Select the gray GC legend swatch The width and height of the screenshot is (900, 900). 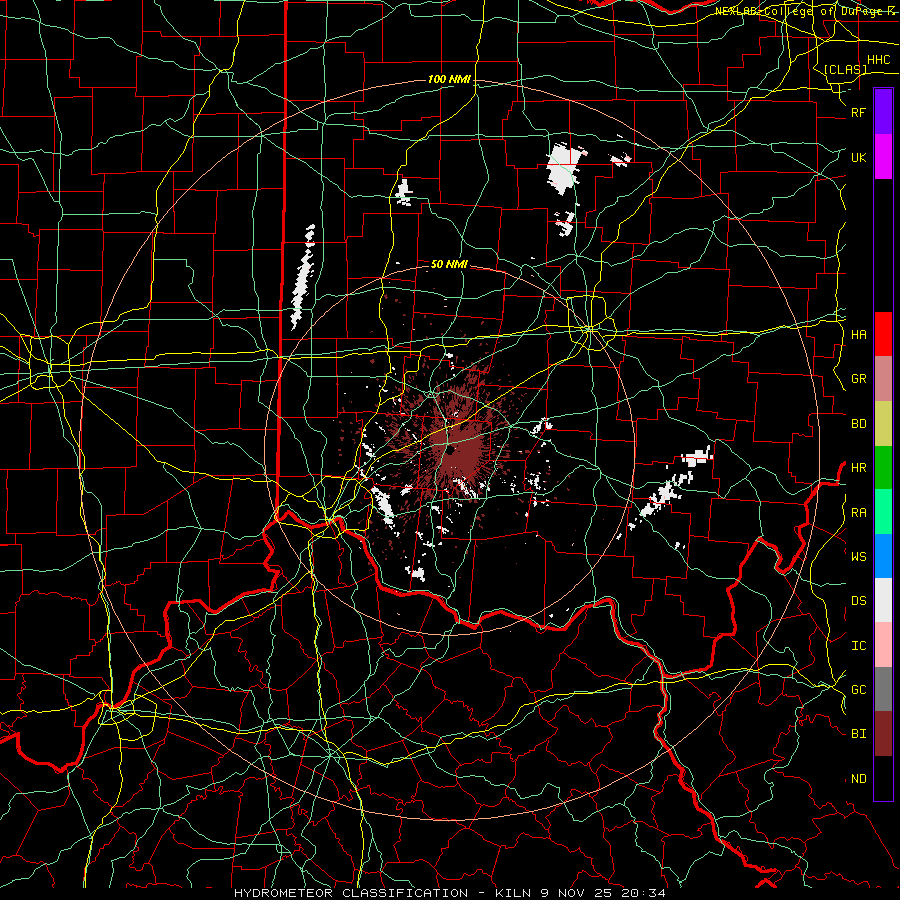(x=883, y=689)
